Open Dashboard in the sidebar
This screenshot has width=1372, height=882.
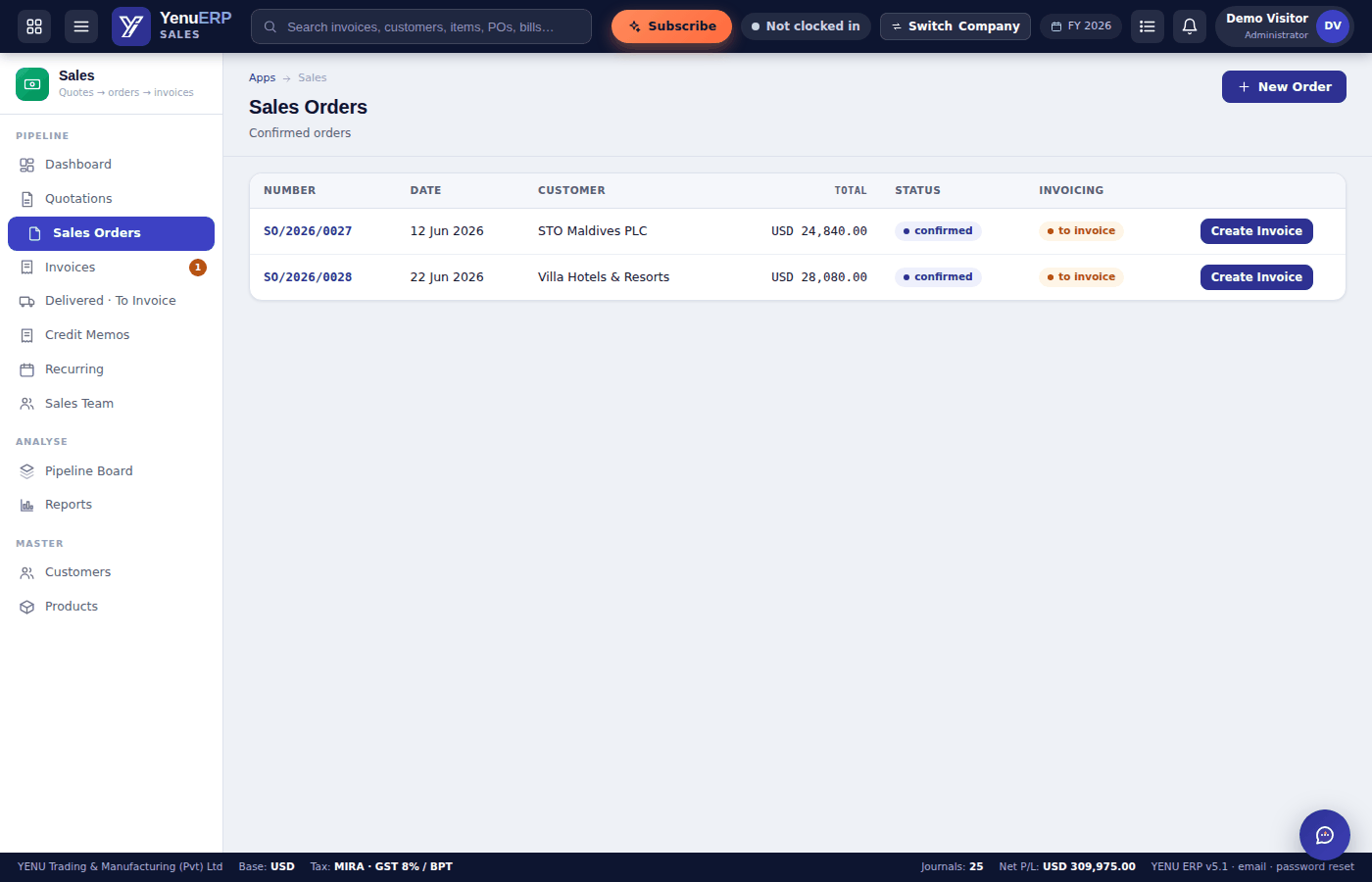pyautogui.click(x=111, y=165)
